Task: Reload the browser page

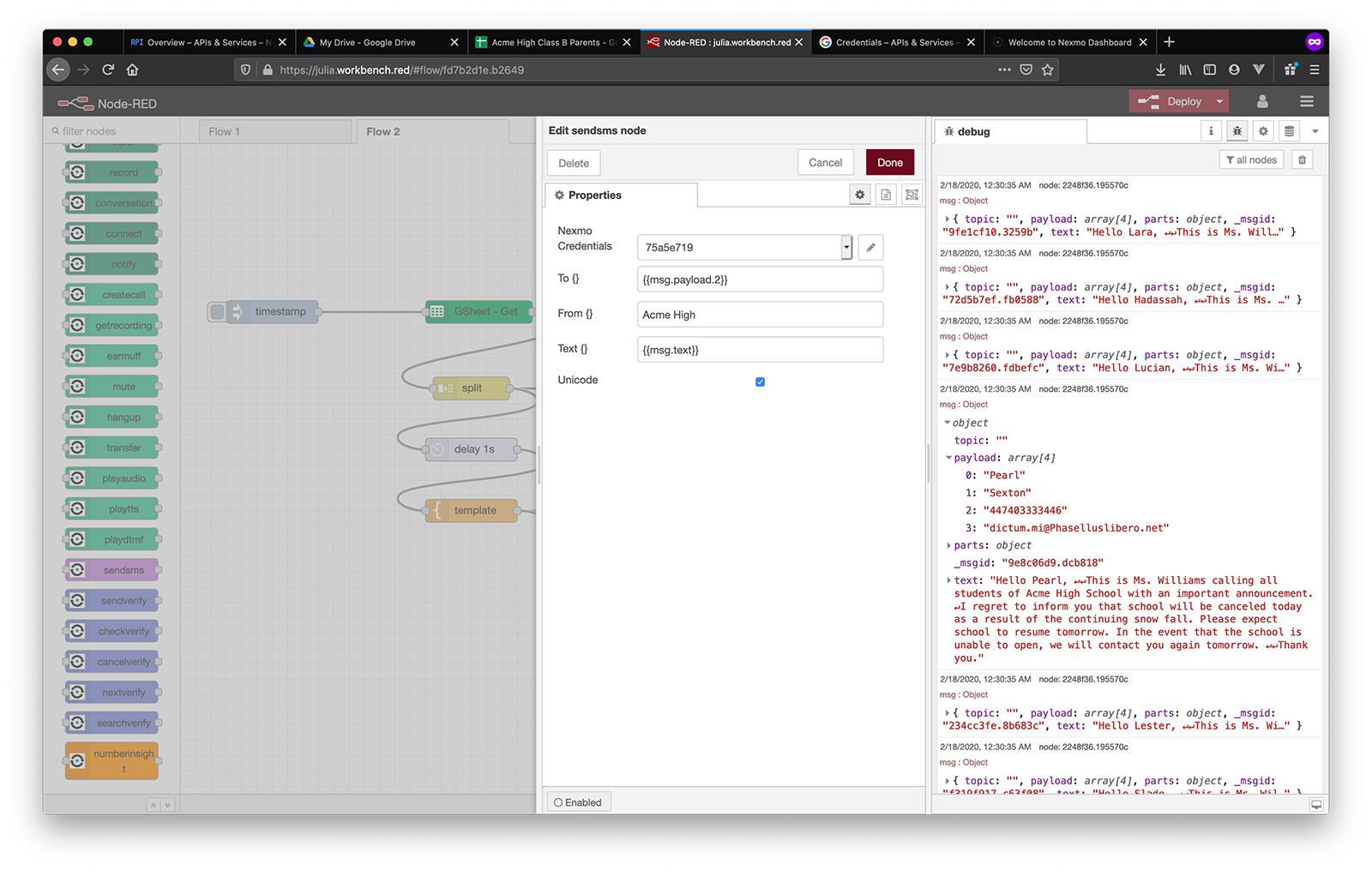Action: click(x=108, y=69)
